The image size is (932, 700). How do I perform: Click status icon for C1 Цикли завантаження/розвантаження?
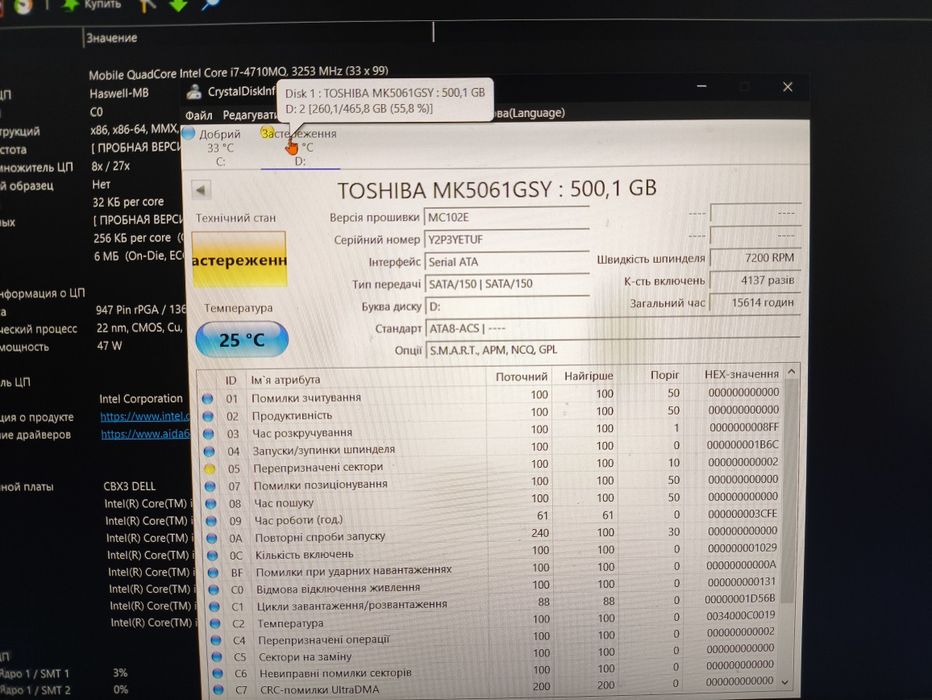click(215, 607)
